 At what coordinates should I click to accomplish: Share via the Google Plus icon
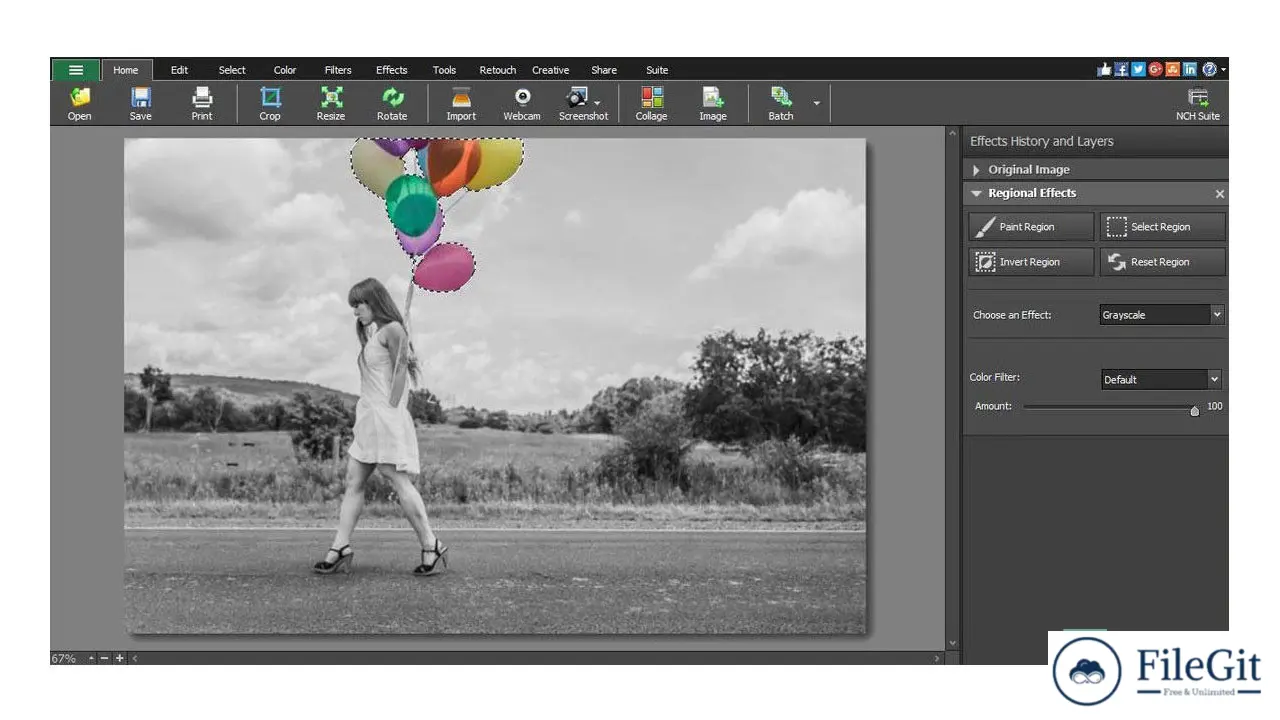pos(1155,69)
